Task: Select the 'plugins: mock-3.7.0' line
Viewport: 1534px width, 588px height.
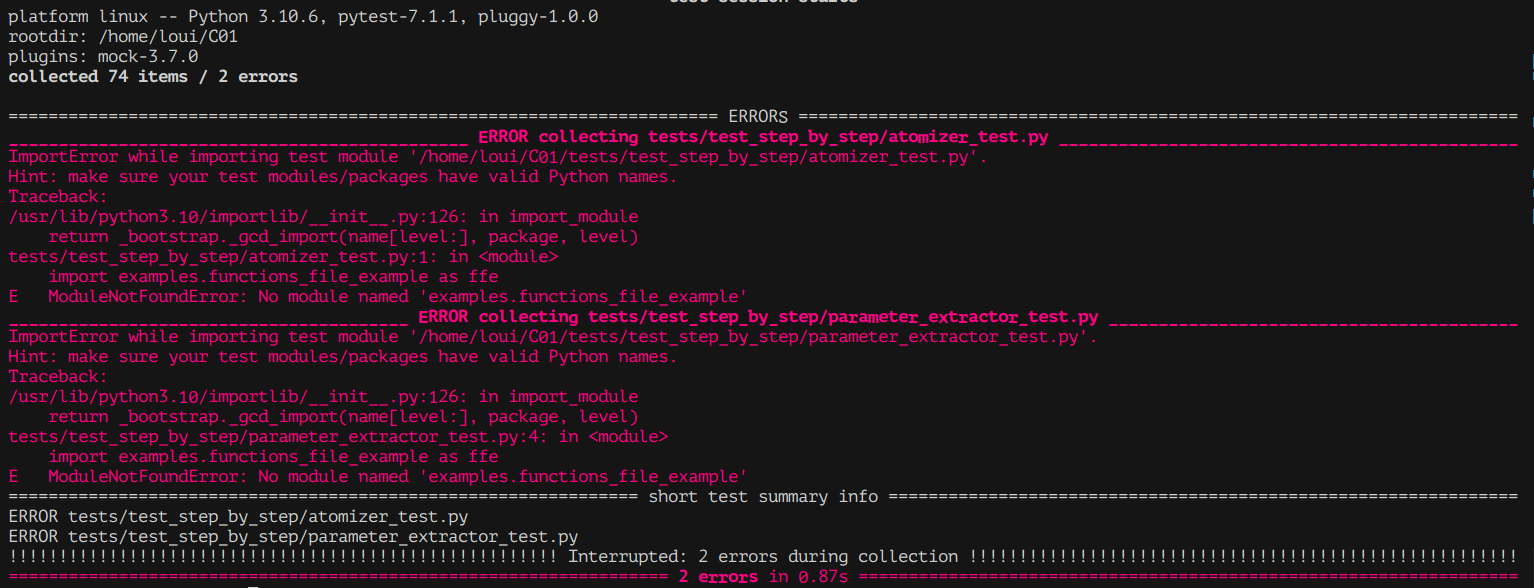Action: pyautogui.click(x=103, y=57)
